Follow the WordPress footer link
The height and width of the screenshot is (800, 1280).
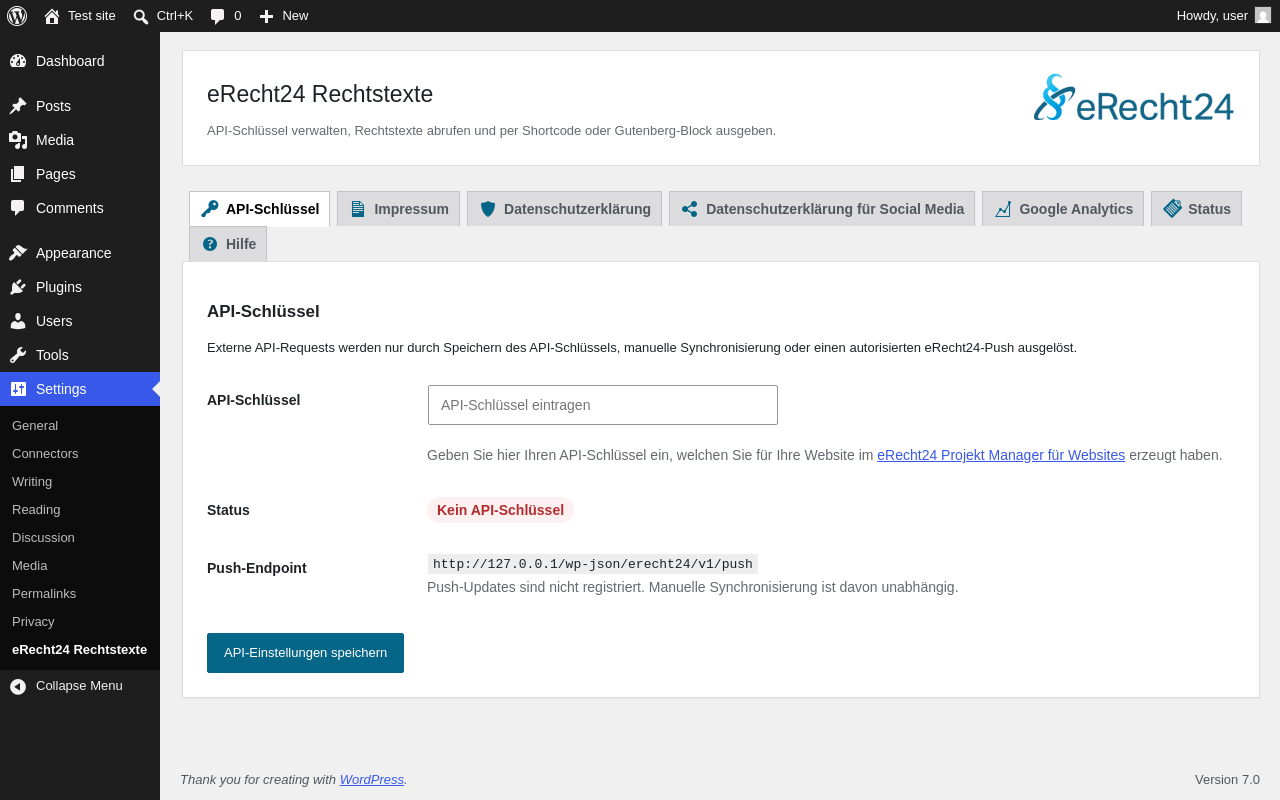(372, 779)
